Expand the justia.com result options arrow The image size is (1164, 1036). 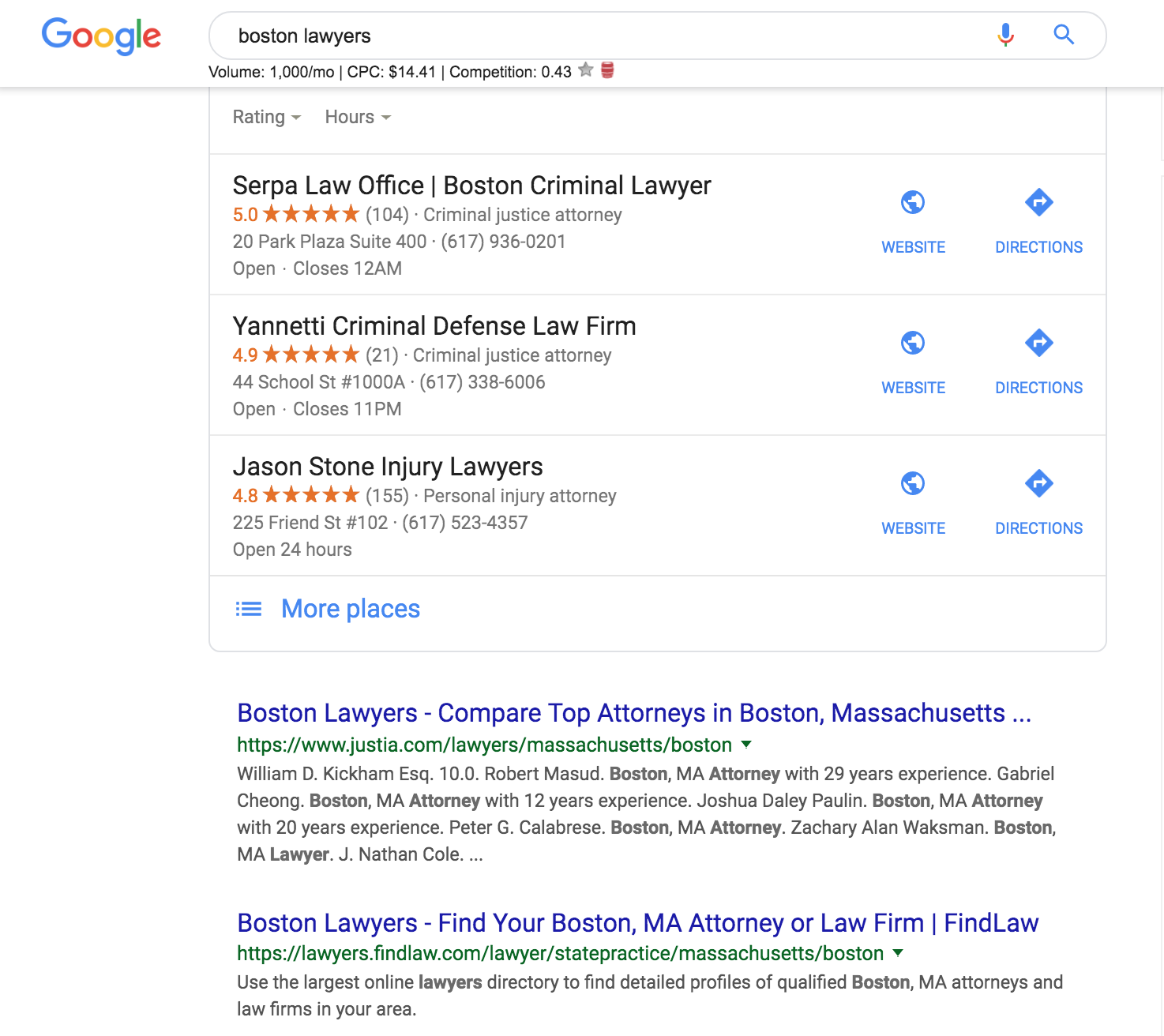747,744
